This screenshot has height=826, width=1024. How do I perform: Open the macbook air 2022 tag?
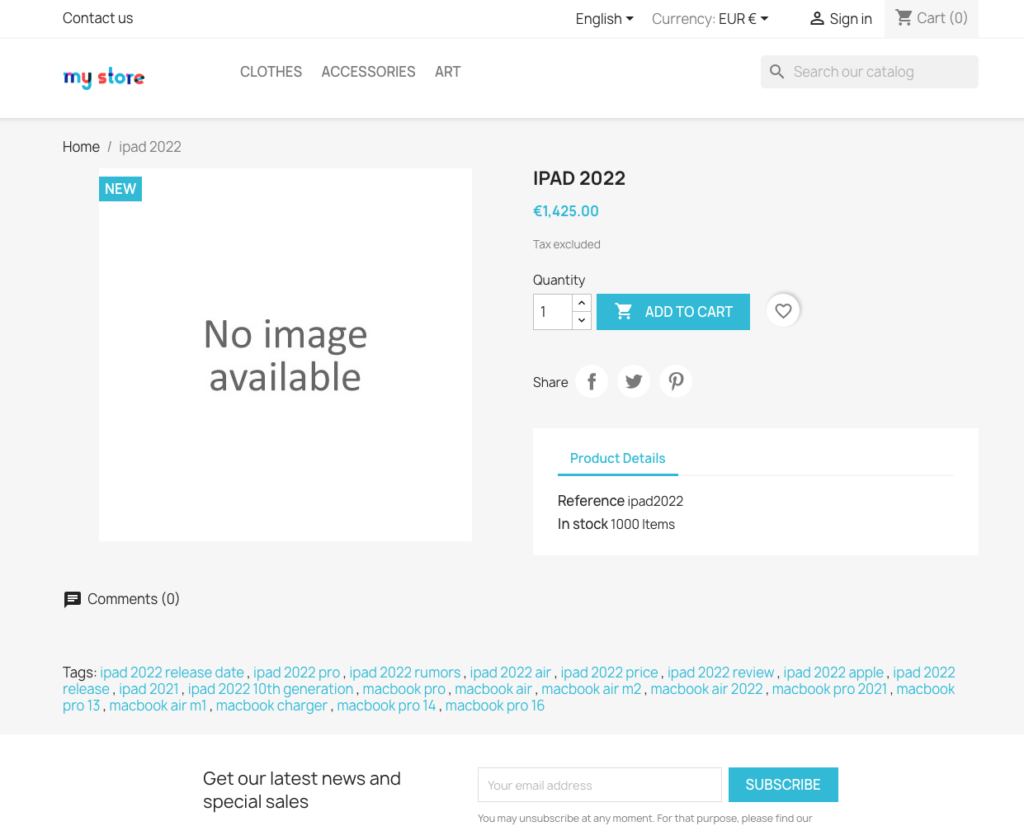pyautogui.click(x=707, y=690)
